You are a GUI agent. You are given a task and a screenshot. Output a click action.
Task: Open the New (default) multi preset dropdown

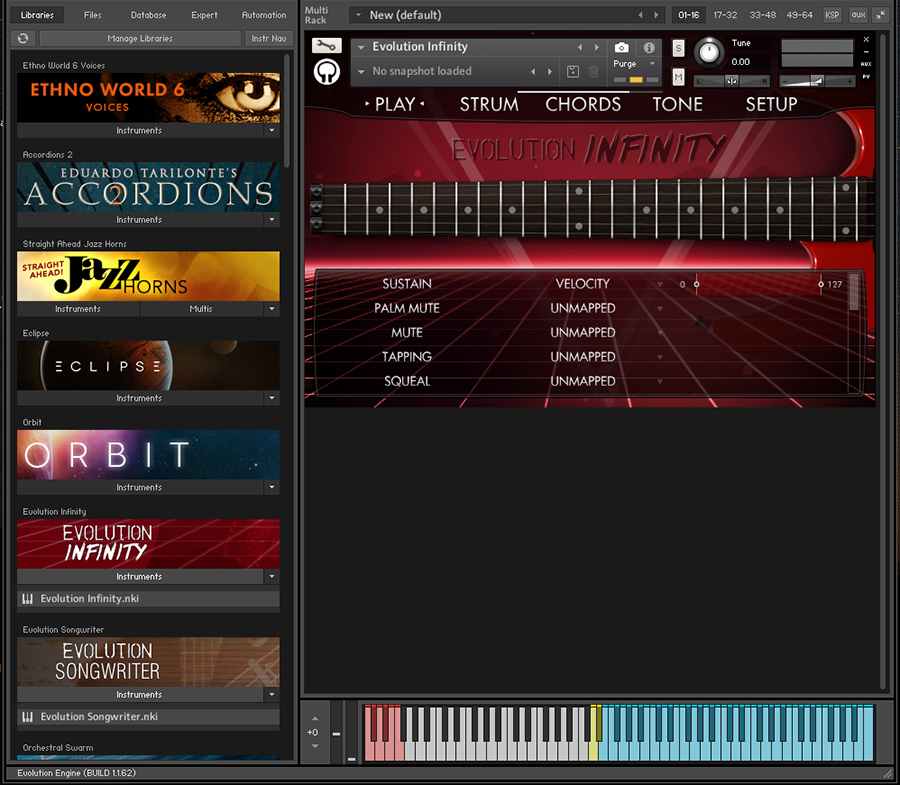[359, 15]
